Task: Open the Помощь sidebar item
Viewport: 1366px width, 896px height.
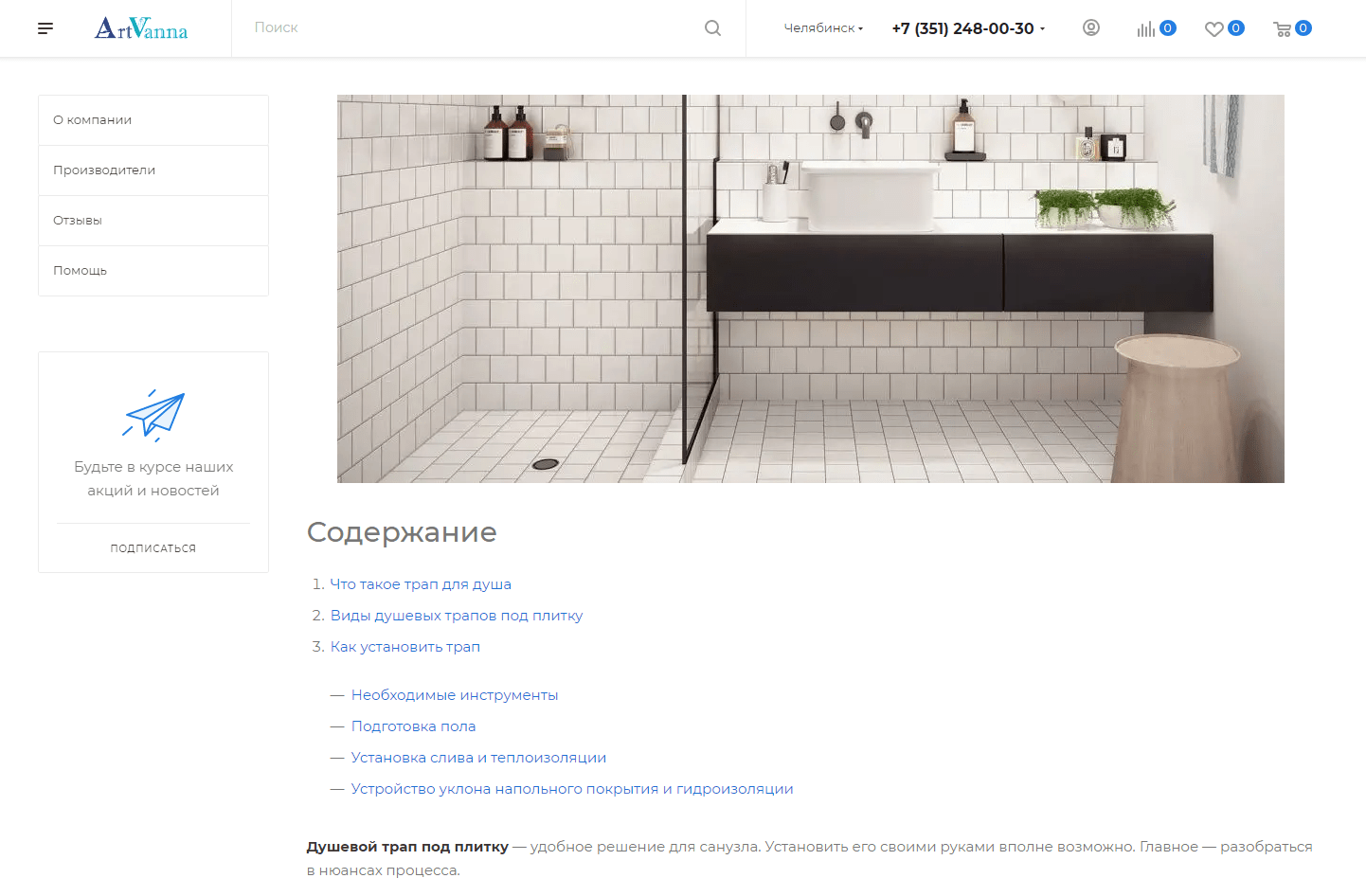Action: (153, 271)
